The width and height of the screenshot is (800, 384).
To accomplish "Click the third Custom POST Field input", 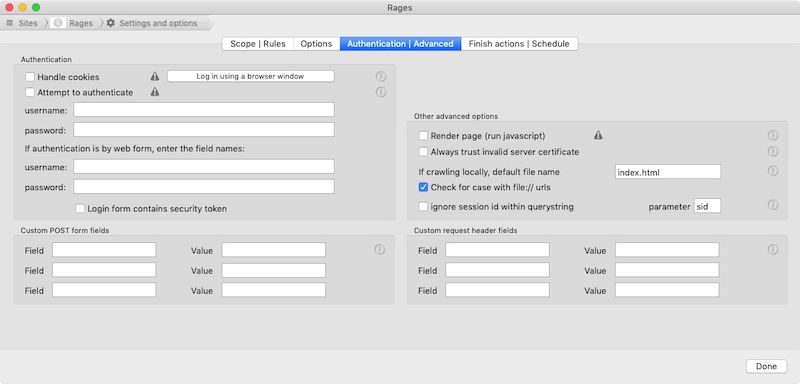I will click(x=104, y=290).
